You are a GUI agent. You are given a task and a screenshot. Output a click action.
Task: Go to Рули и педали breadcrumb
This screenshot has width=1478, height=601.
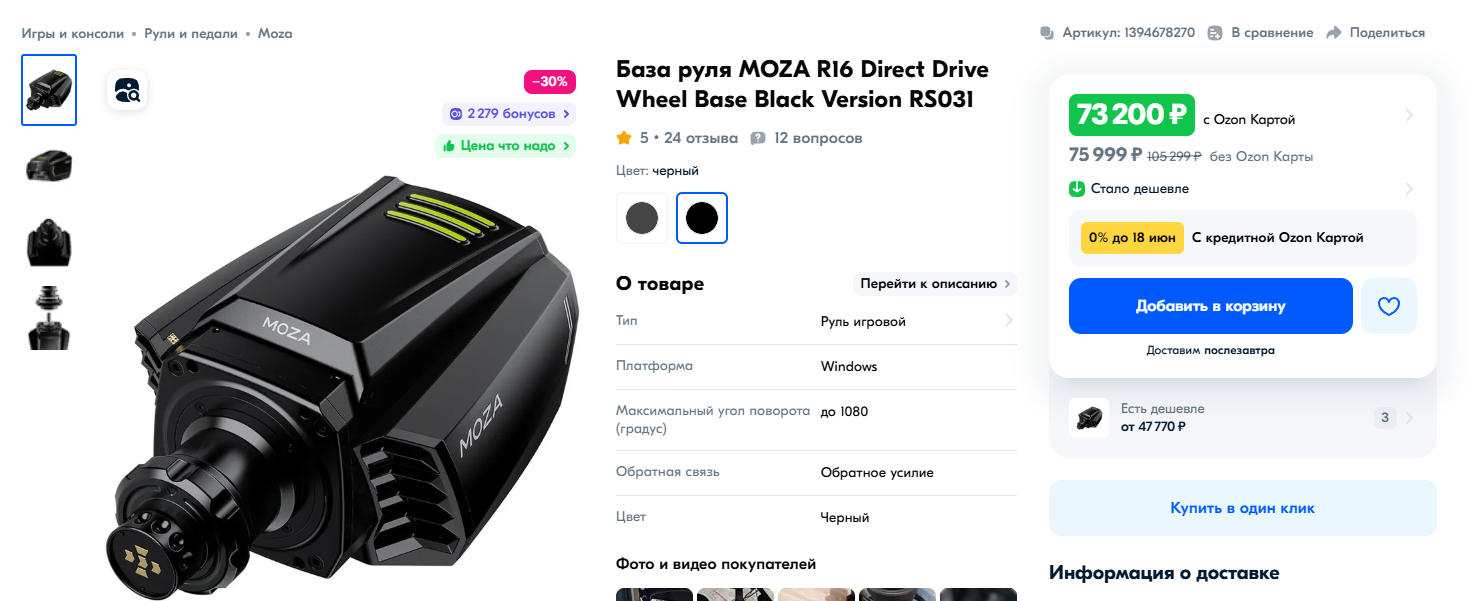coord(191,33)
